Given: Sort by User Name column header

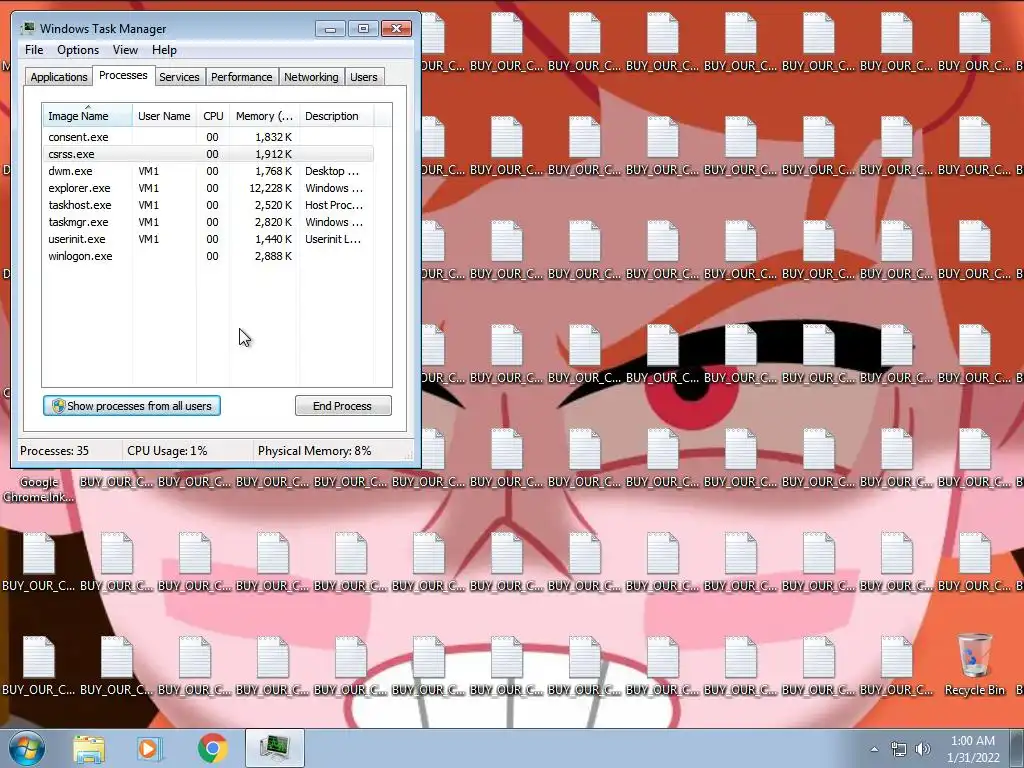Looking at the screenshot, I should click(164, 116).
